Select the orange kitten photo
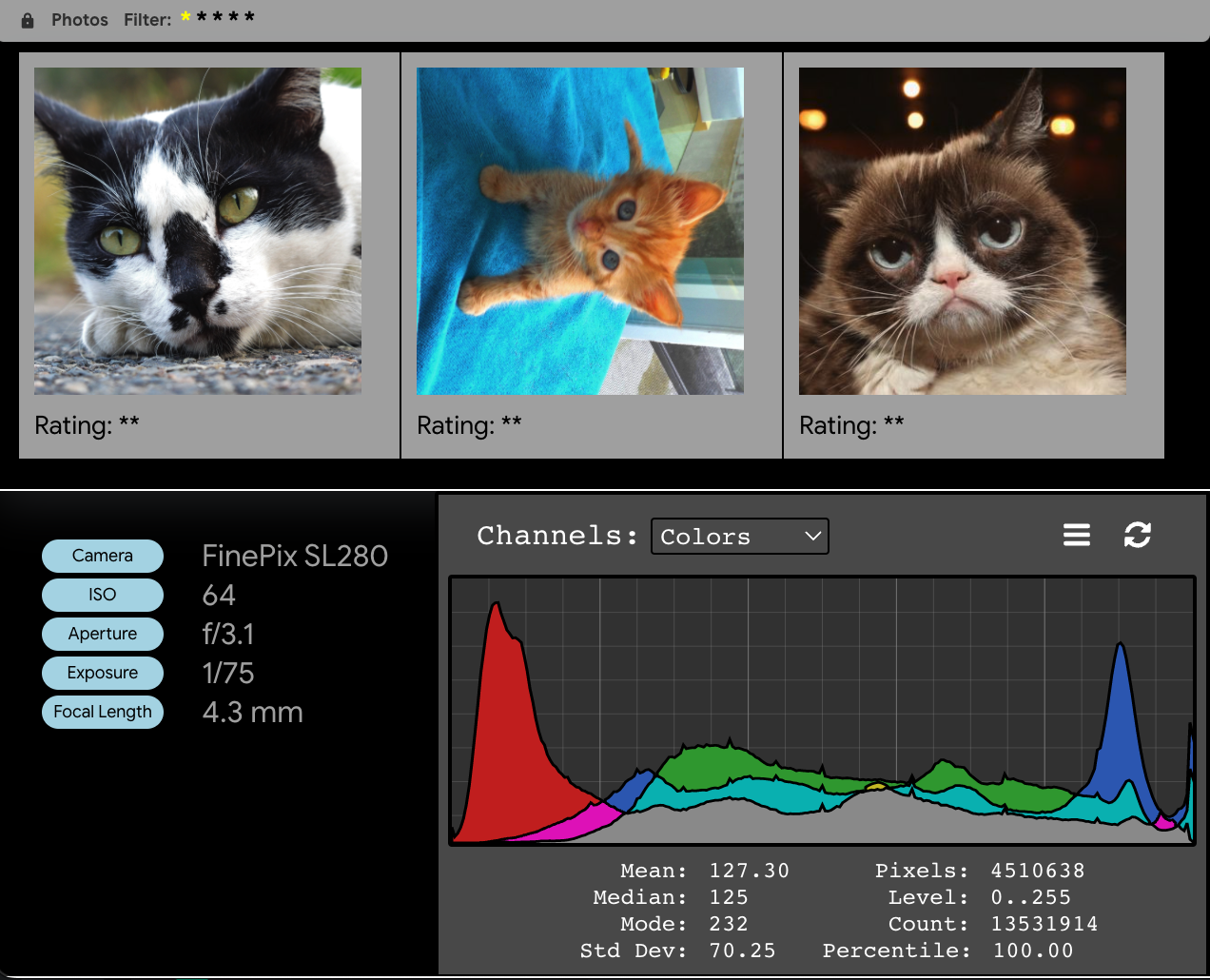The image size is (1210, 980). tap(580, 231)
